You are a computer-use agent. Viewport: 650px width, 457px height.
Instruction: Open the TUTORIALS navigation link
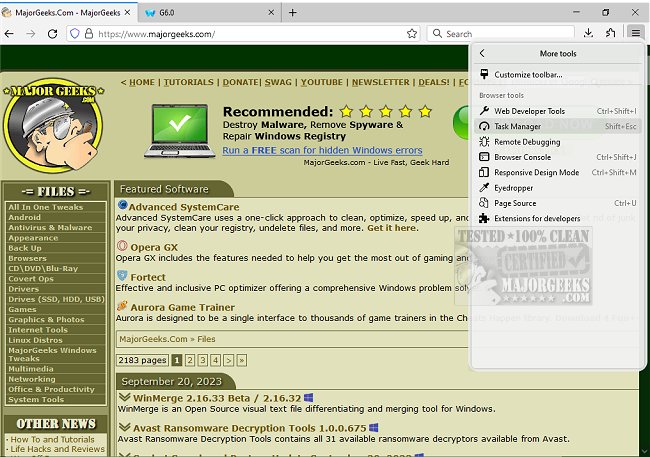coord(189,82)
